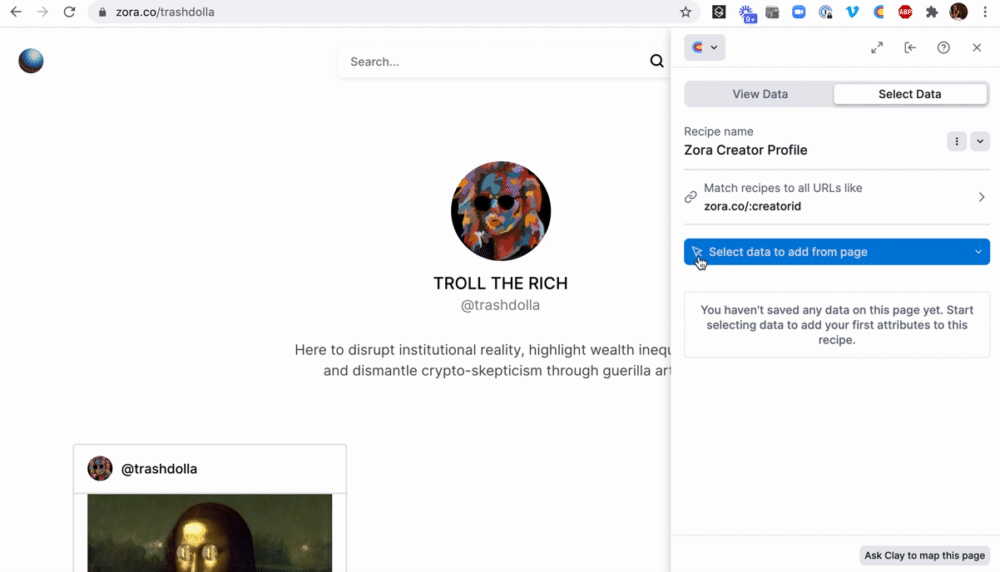The height and width of the screenshot is (572, 1000).
Task: Close the Clay side panel
Action: click(x=976, y=48)
